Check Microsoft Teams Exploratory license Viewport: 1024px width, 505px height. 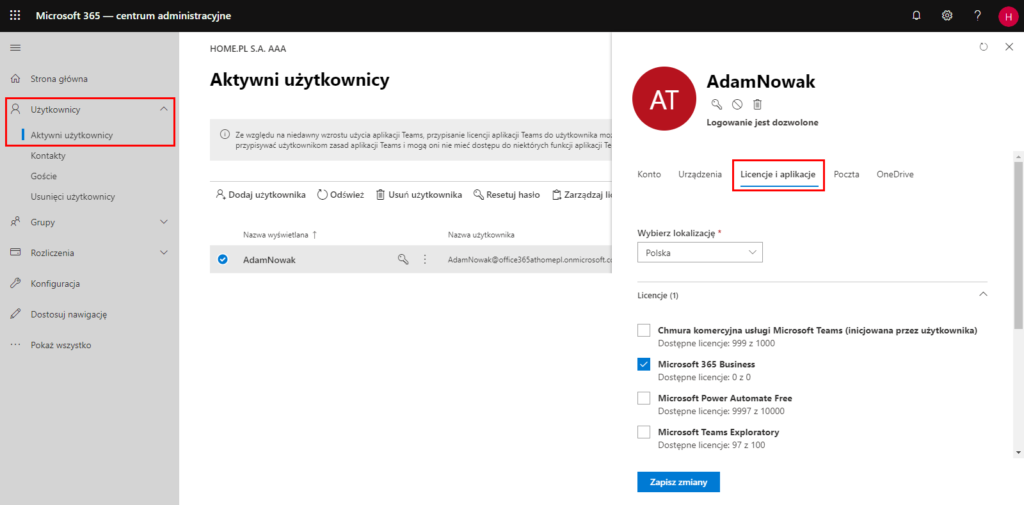[643, 432]
